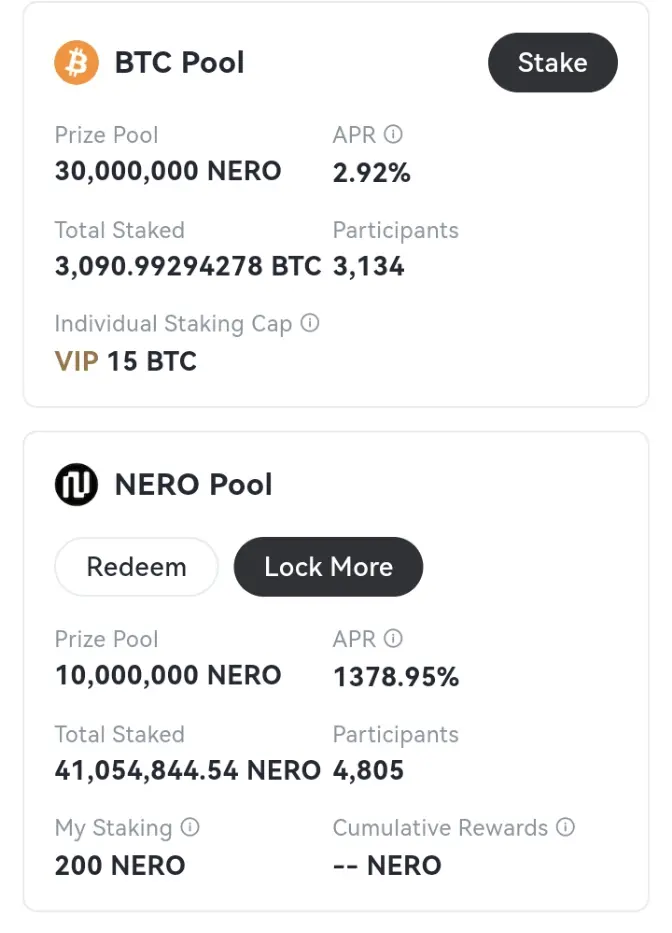Click the black NERO logo icon
This screenshot has width=672, height=933.
point(76,484)
